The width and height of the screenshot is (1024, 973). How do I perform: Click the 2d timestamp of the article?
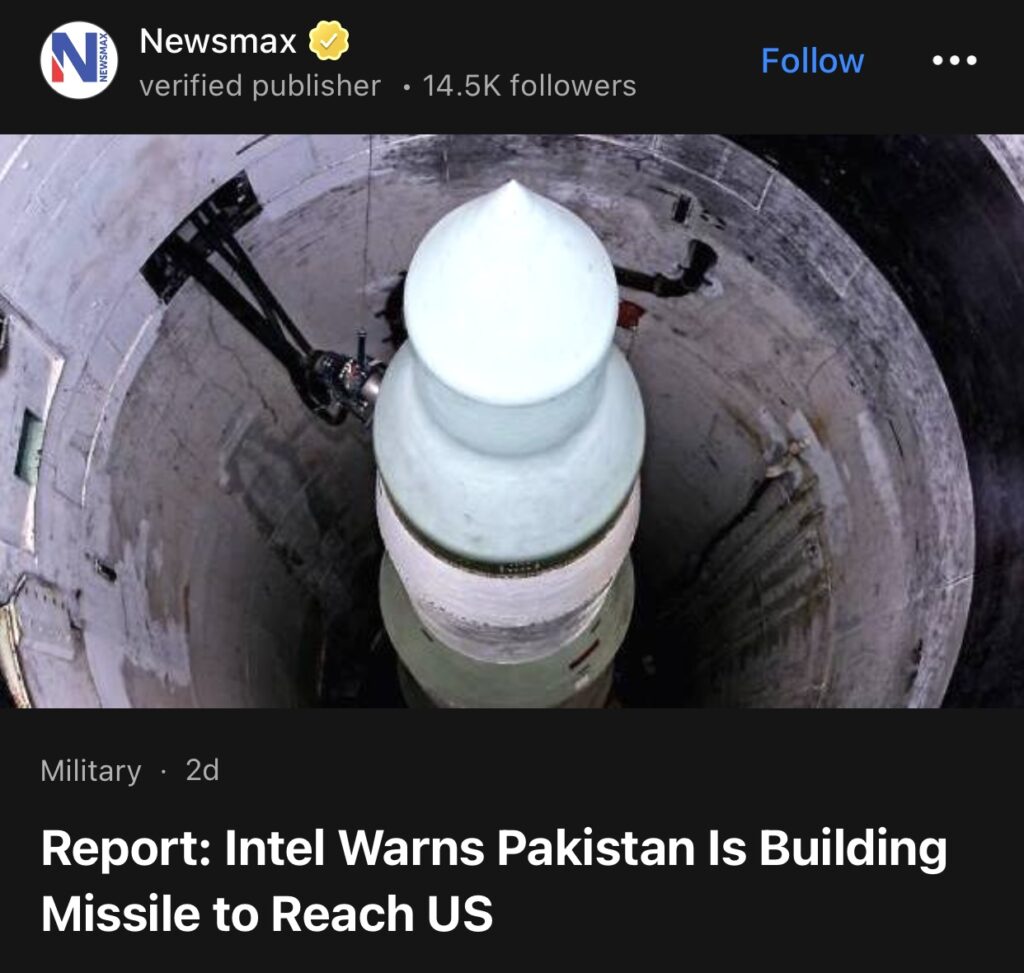pos(202,770)
